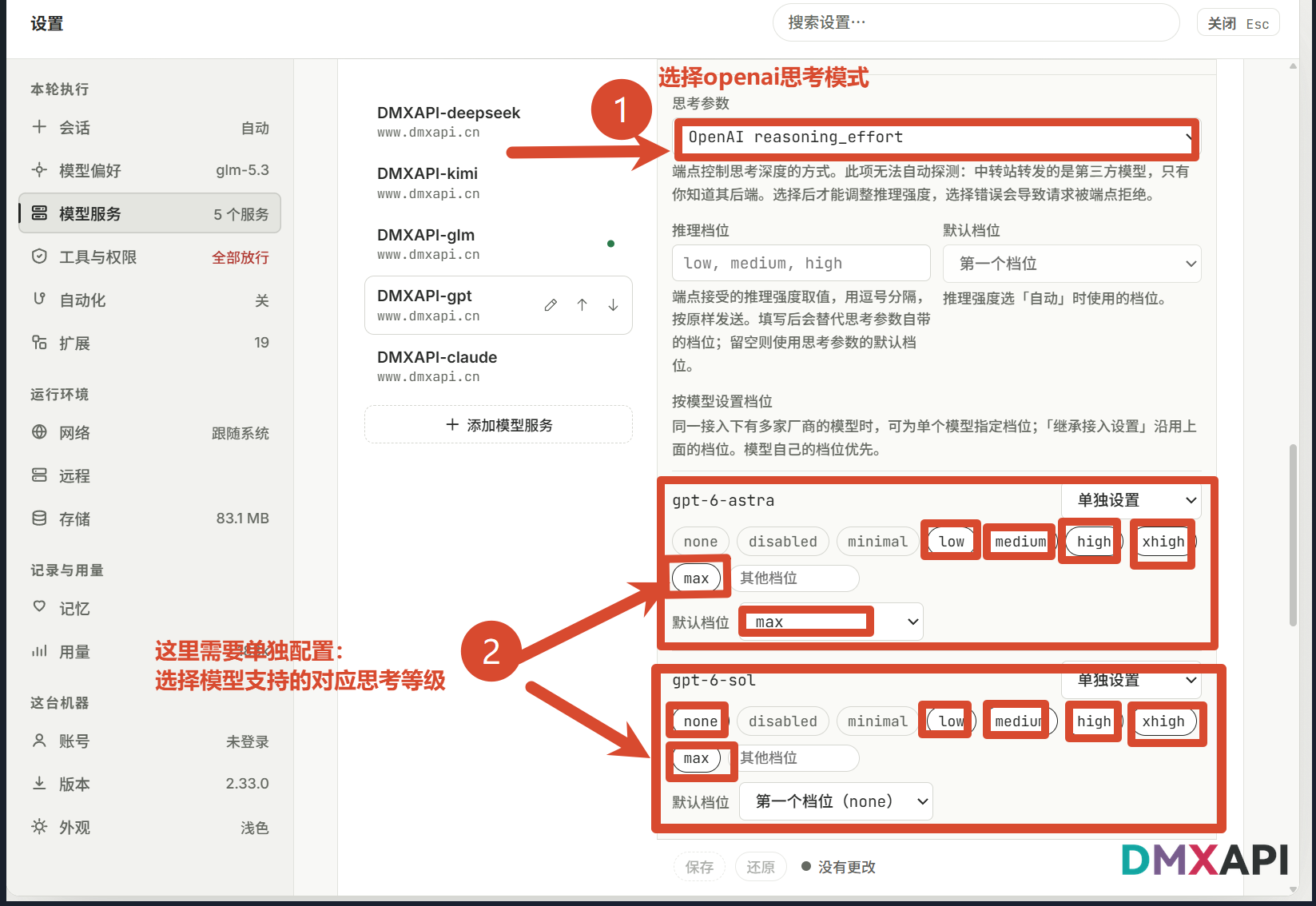This screenshot has width=1316, height=906.
Task: Click the 关闭 Esc button
Action: click(1238, 23)
